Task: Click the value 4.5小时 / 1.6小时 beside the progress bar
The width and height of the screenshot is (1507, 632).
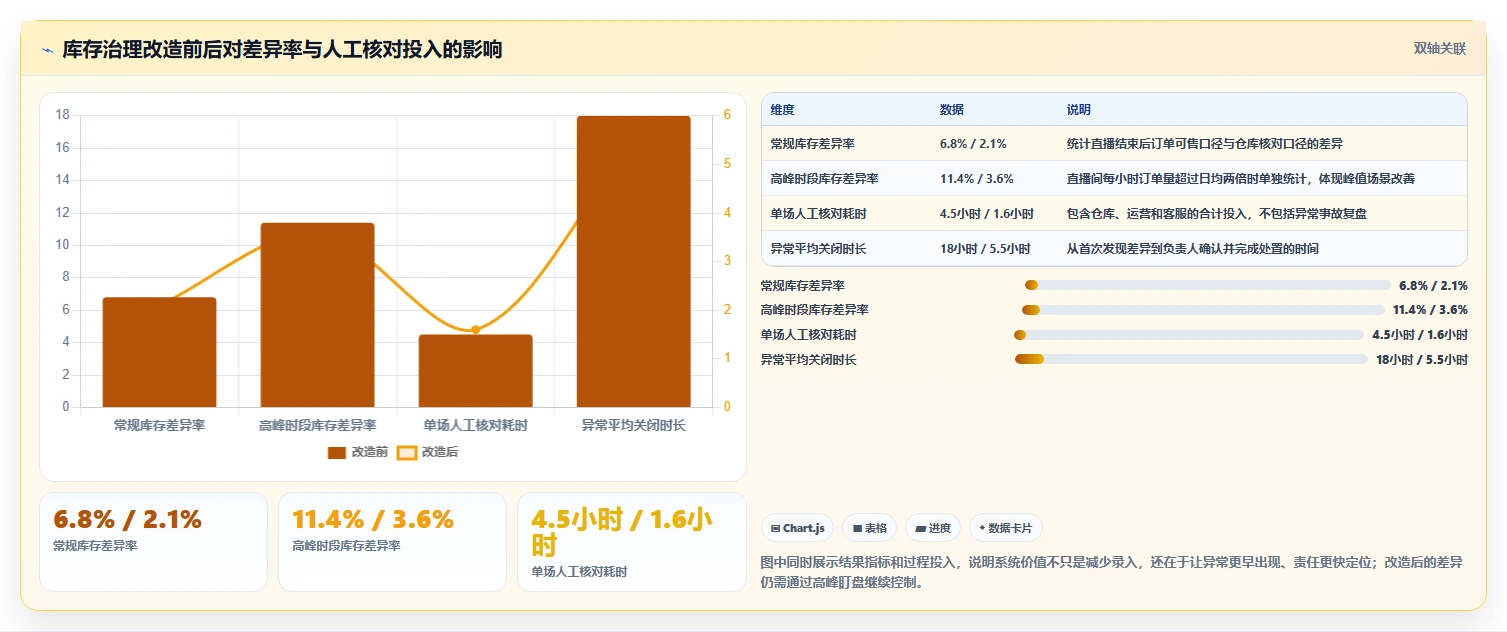Action: 1420,335
